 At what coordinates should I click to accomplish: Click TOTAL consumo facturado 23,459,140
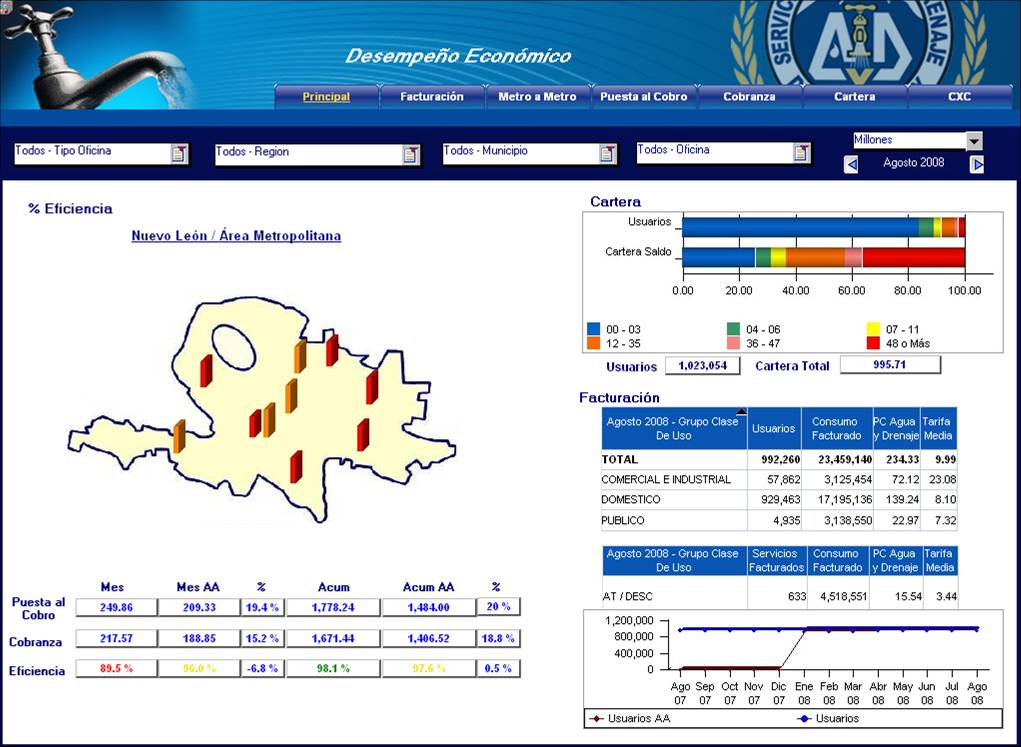845,459
